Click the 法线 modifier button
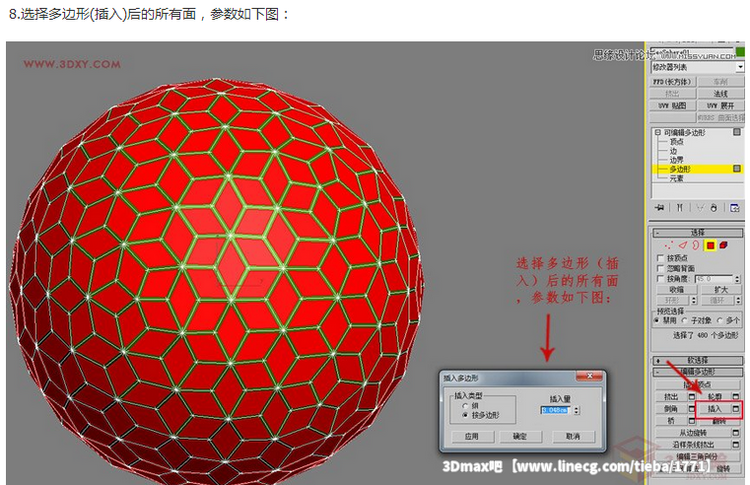The width and height of the screenshot is (750, 485). pos(721,94)
